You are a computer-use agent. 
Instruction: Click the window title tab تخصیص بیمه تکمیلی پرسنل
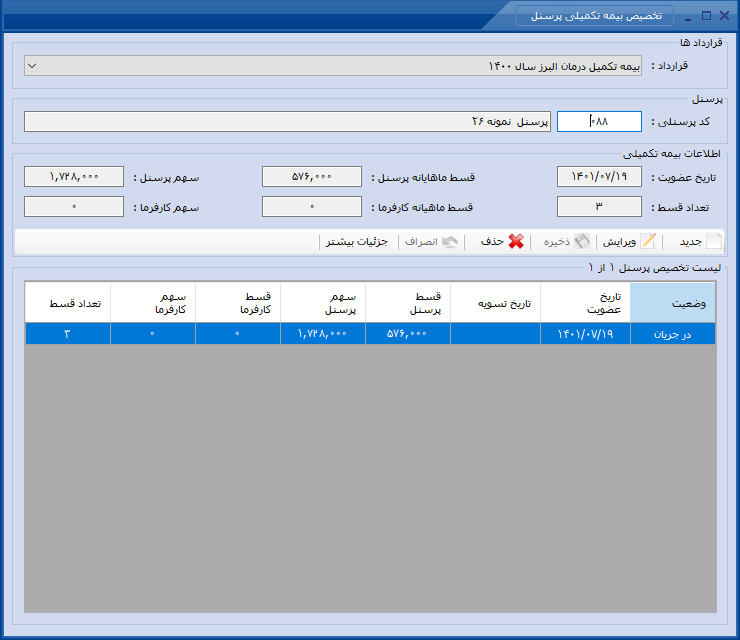(595, 16)
